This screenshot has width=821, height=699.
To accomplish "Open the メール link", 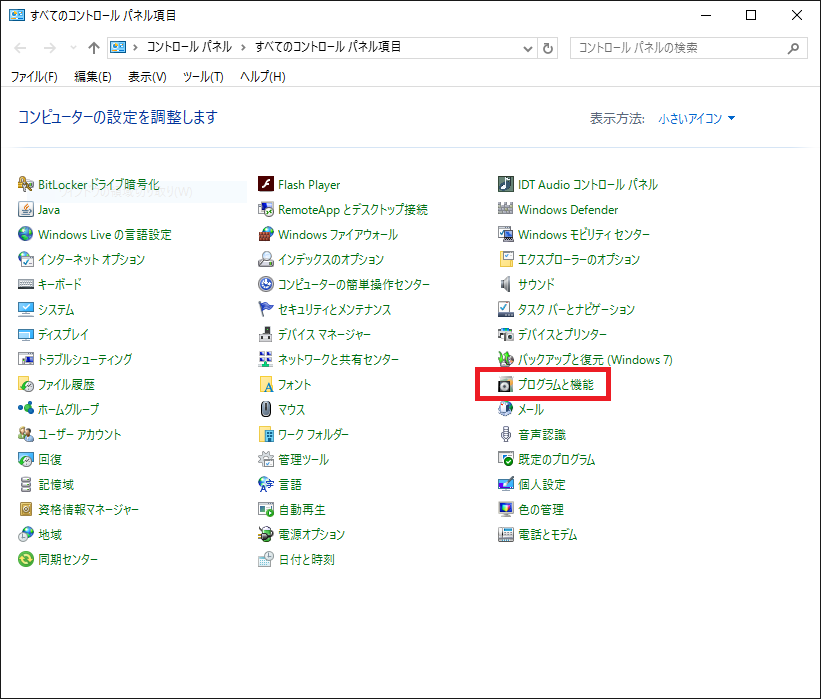I will [x=531, y=410].
